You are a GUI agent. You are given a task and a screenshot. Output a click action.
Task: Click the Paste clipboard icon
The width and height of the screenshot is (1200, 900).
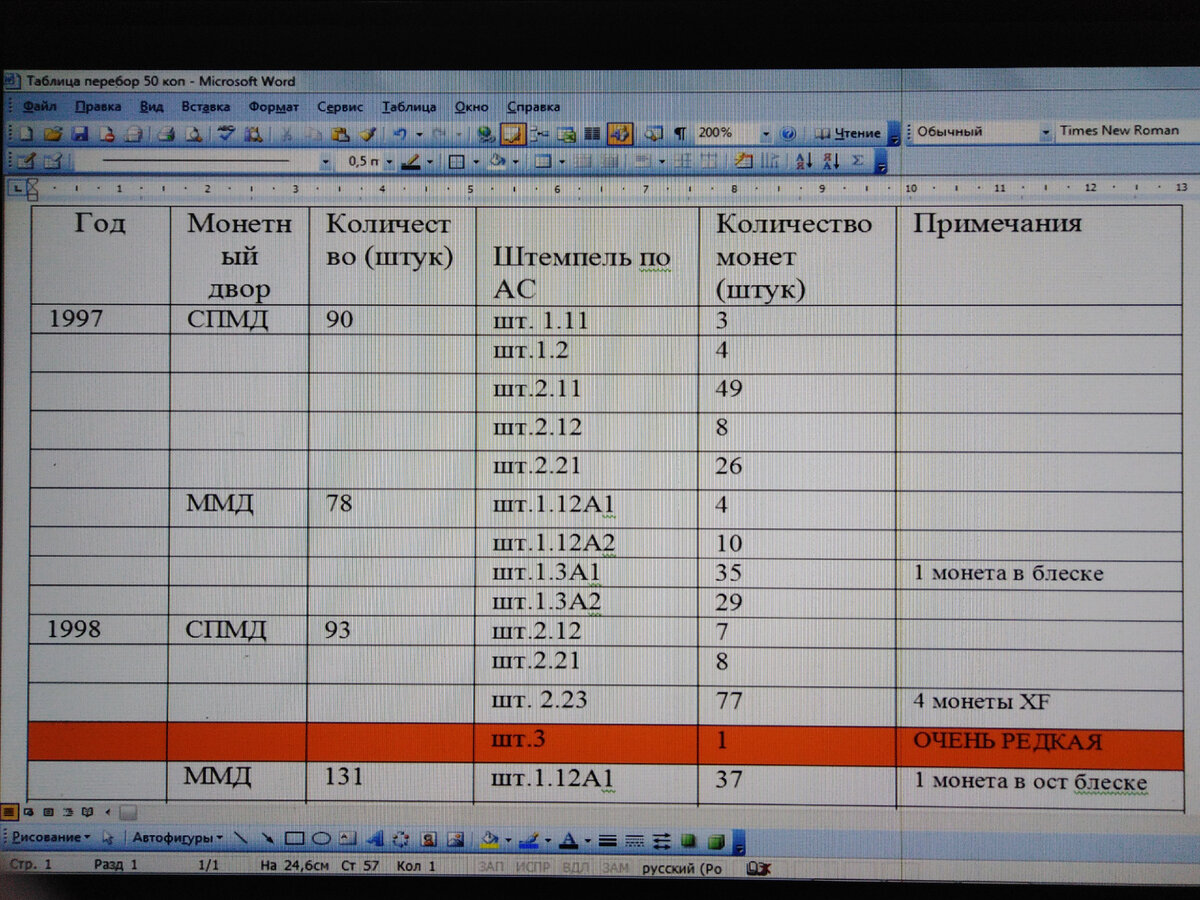pos(340,134)
